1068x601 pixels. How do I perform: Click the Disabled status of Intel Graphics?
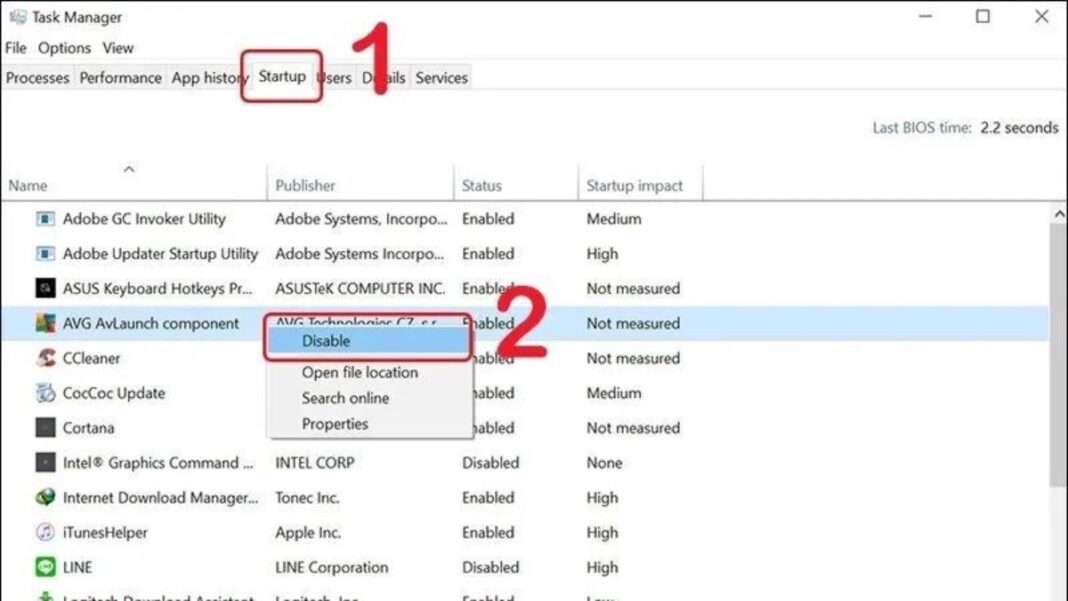coord(490,463)
